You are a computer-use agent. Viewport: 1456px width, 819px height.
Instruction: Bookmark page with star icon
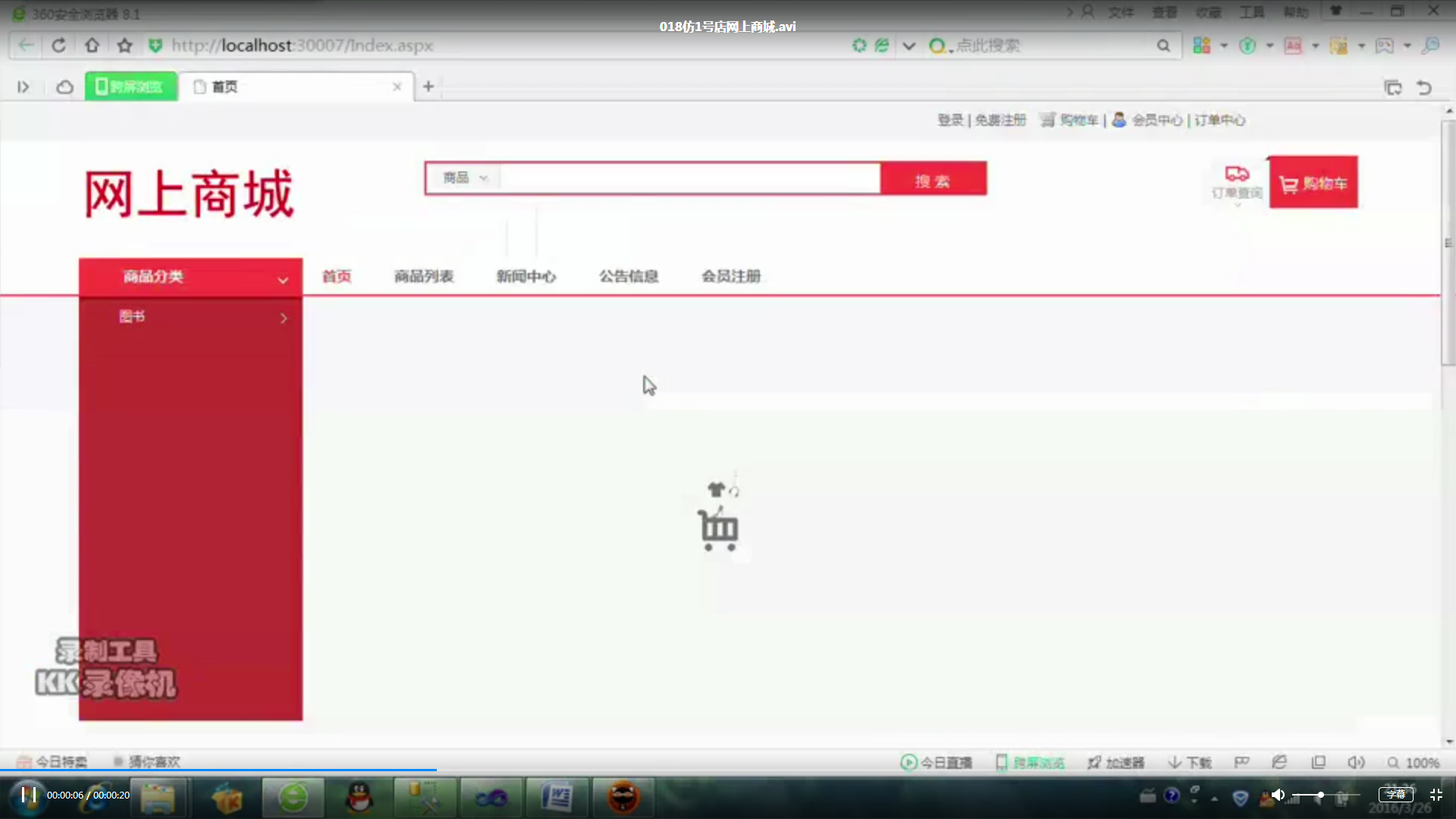[x=125, y=45]
